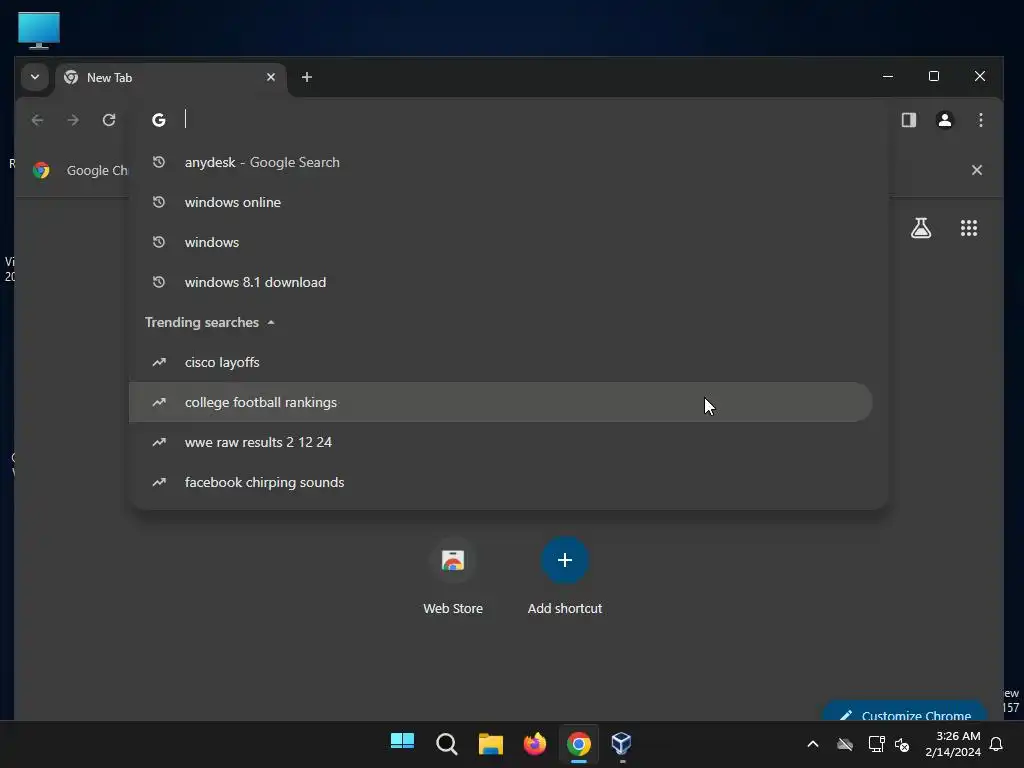The width and height of the screenshot is (1024, 768).
Task: Maximize the Chrome window
Action: pyautogui.click(x=934, y=76)
